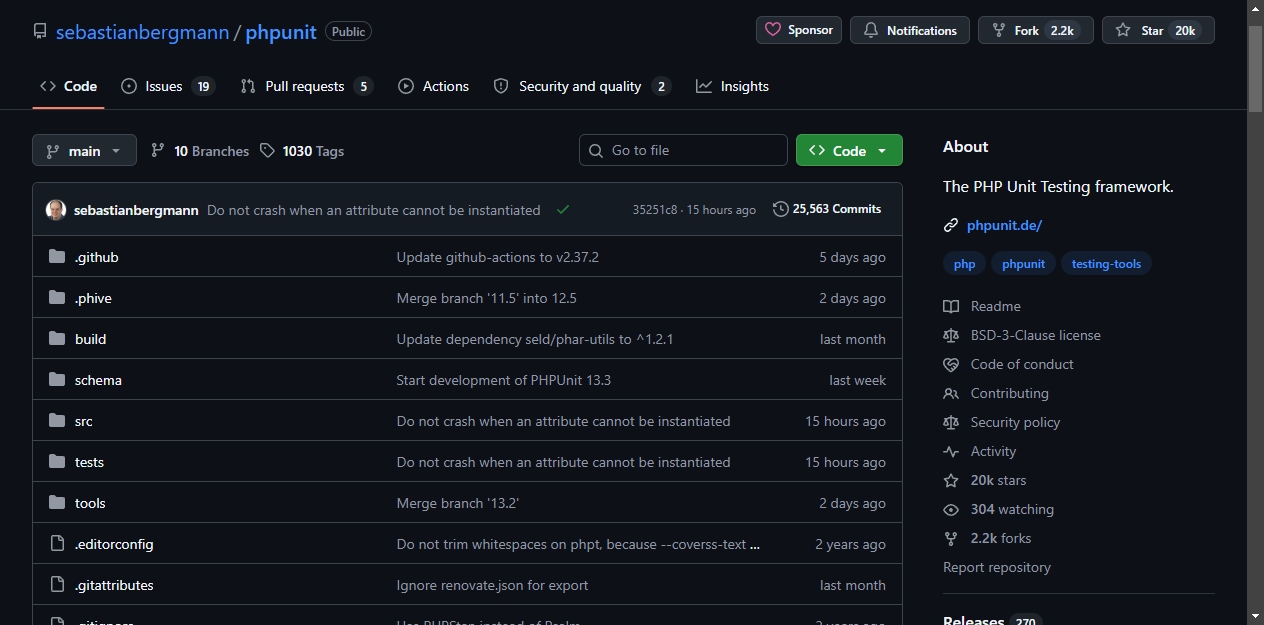1264x625 pixels.
Task: Click 'Update github-actions to v2.37.2' commit message
Action: click(498, 257)
